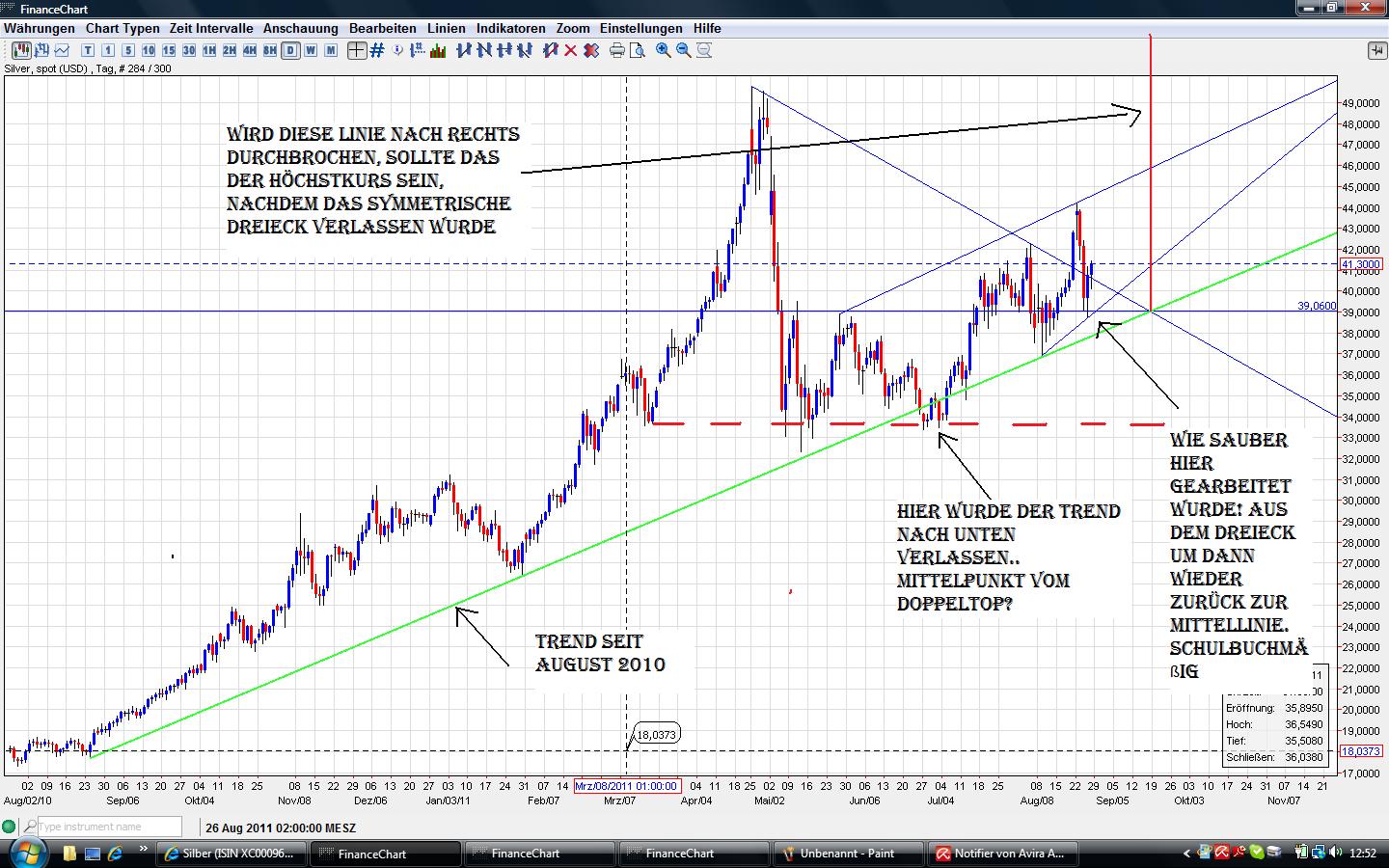The height and width of the screenshot is (868, 1389).
Task: Open the Chart Typen menu
Action: (x=123, y=28)
